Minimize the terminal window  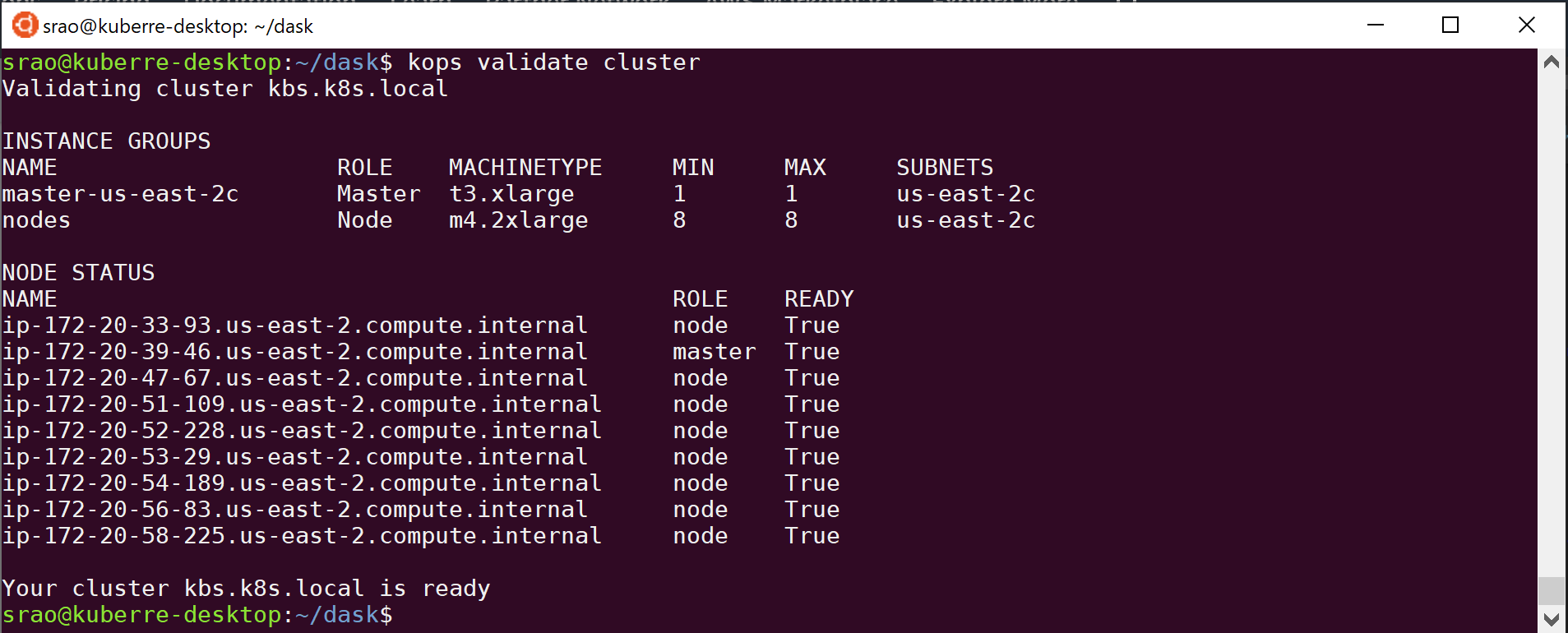click(x=1376, y=25)
